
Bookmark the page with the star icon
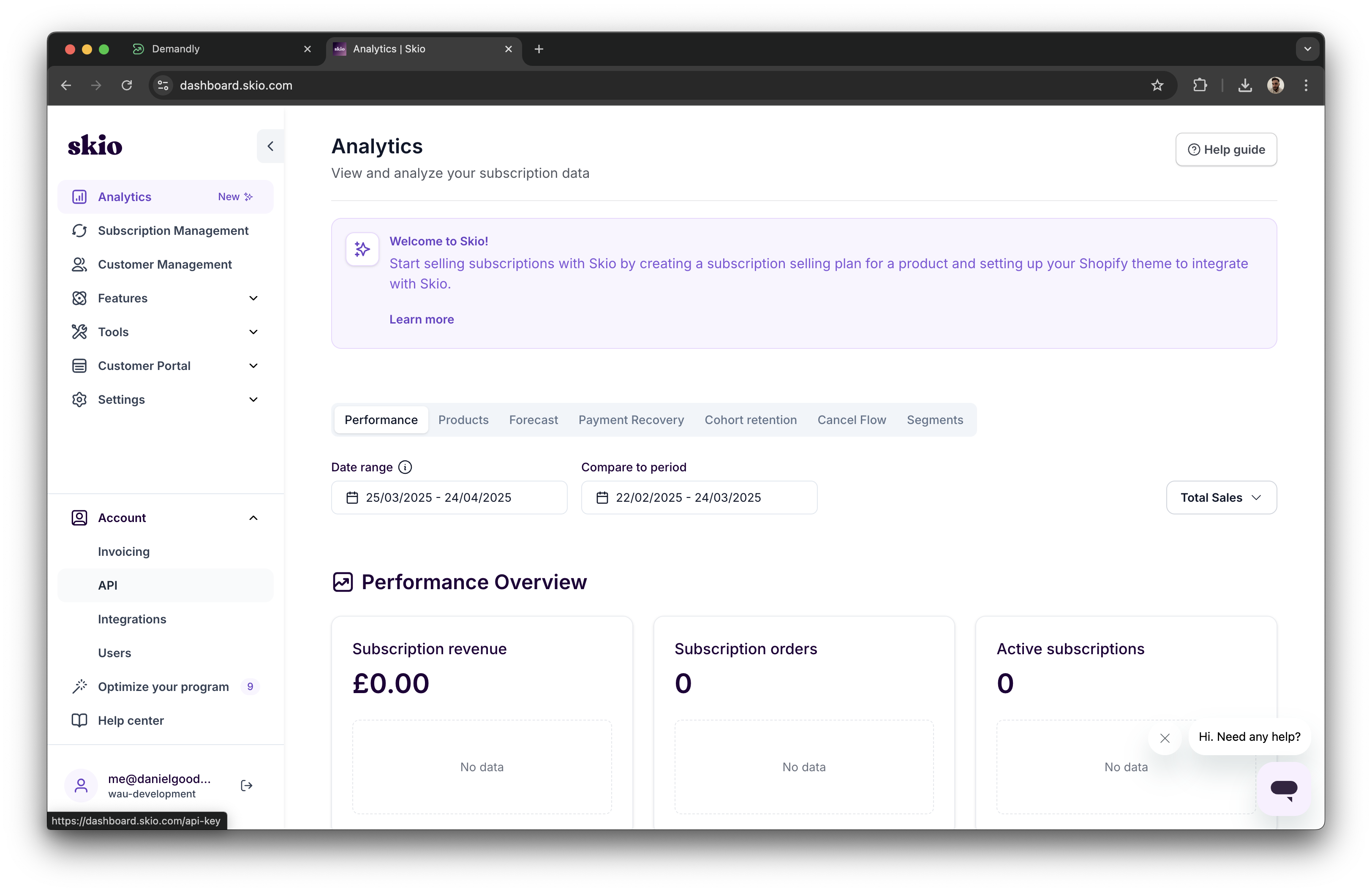(x=1157, y=85)
